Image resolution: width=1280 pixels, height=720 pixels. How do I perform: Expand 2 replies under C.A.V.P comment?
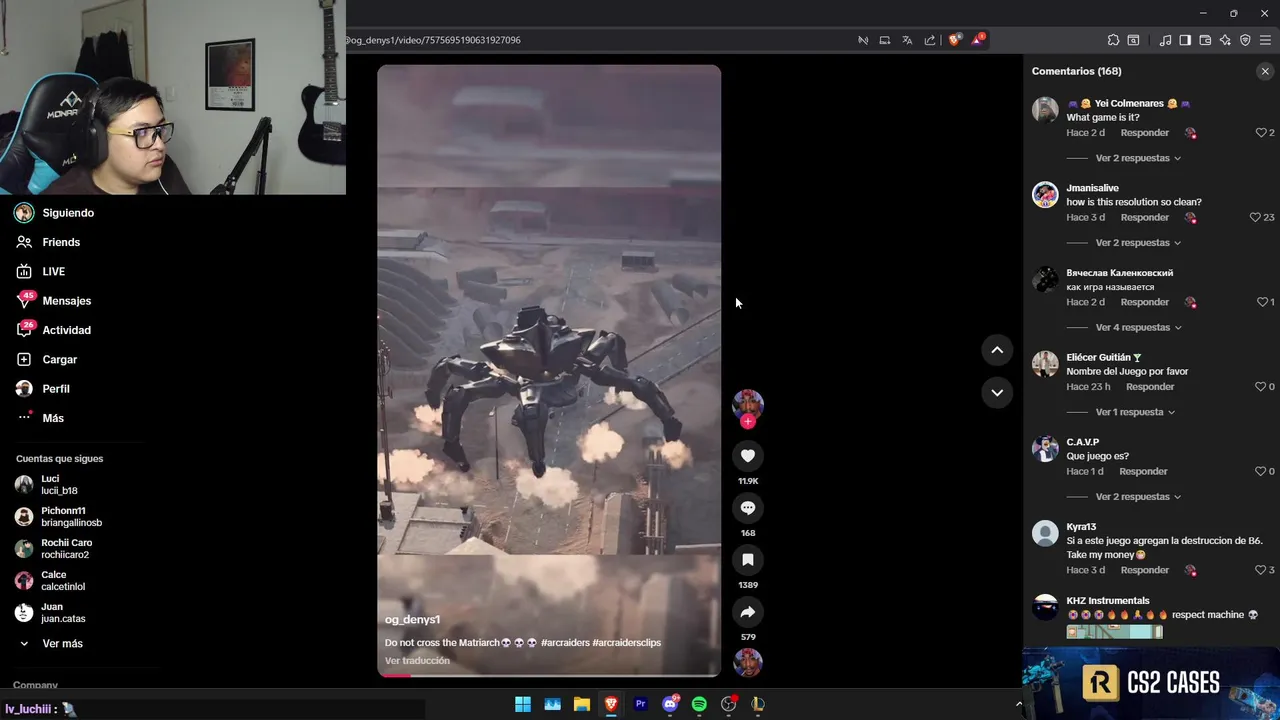point(1138,497)
